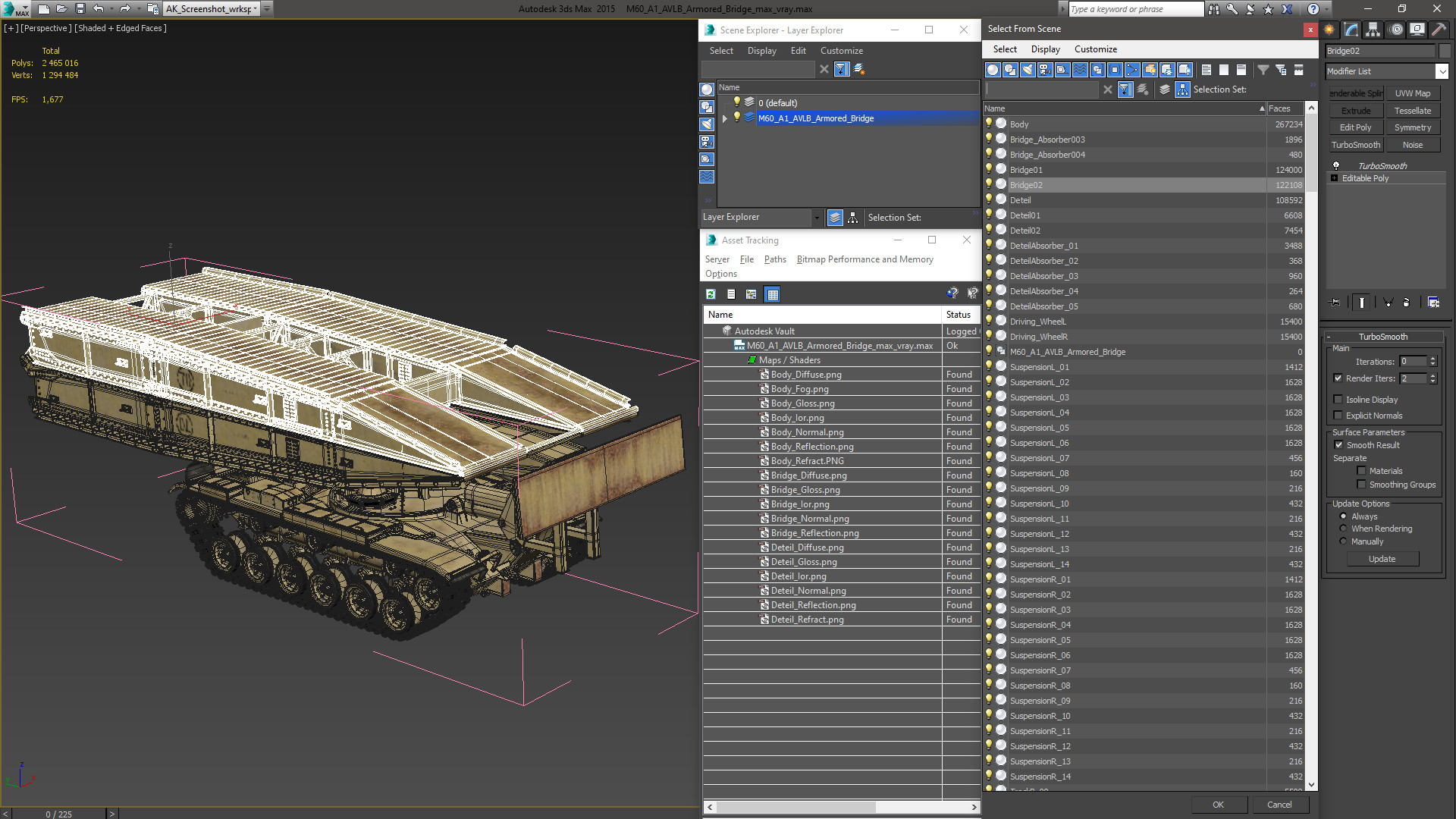Screen dimensions: 1456x819
Task: Open Scene Explorer Edit menu
Action: pos(798,51)
